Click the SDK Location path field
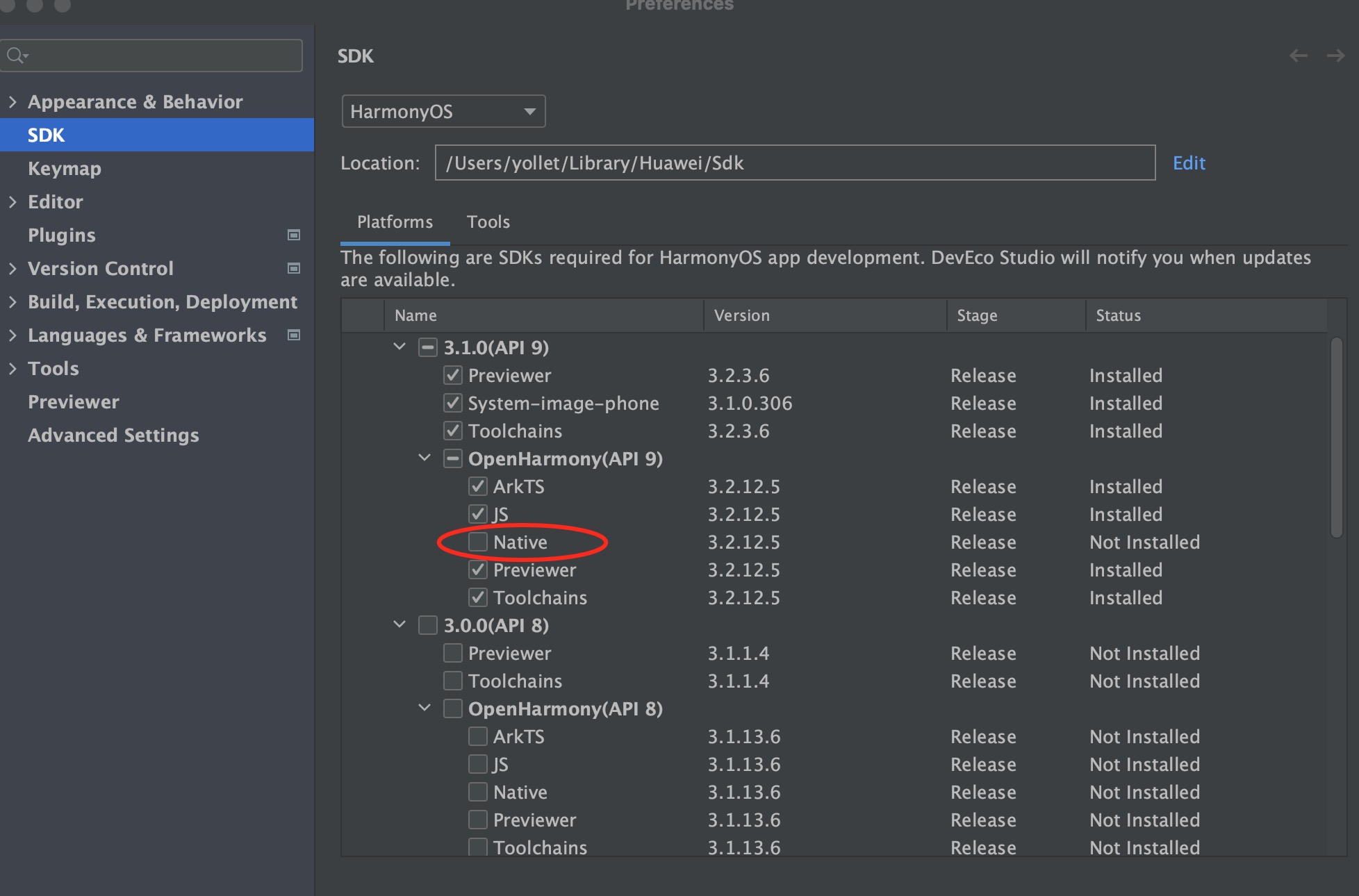Viewport: 1359px width, 896px height. click(795, 163)
